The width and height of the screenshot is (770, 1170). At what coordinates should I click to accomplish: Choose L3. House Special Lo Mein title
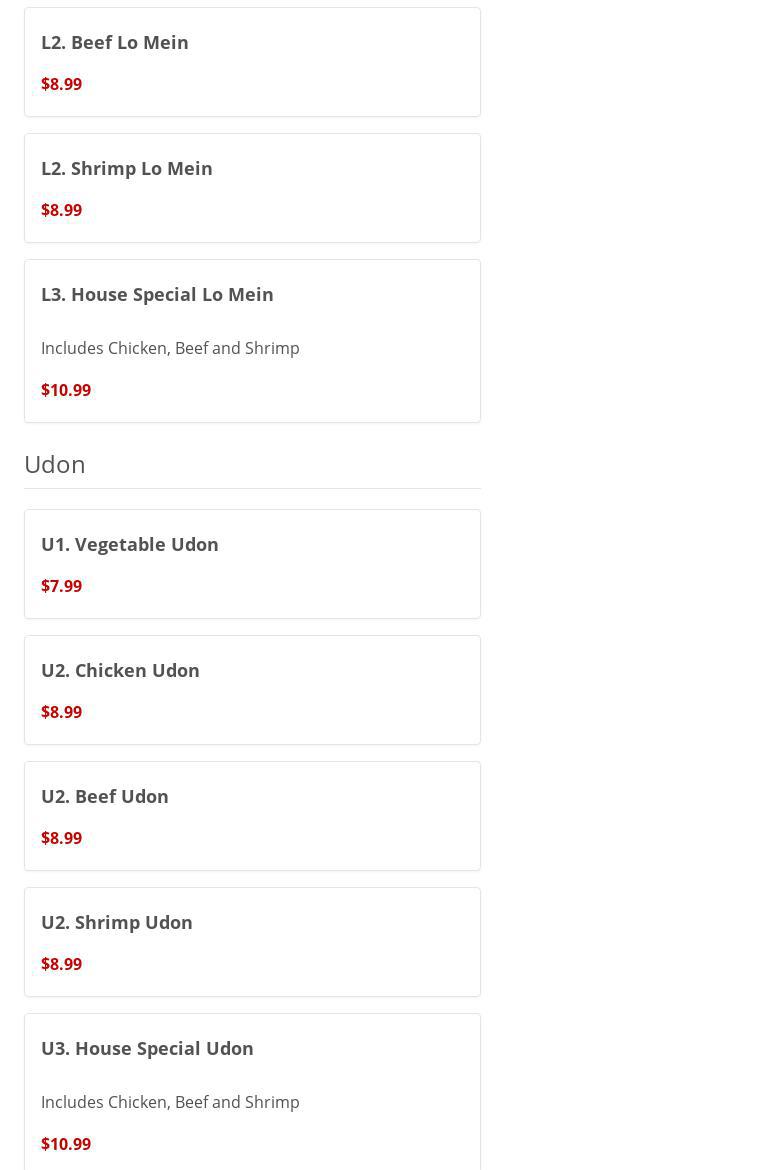click(157, 295)
